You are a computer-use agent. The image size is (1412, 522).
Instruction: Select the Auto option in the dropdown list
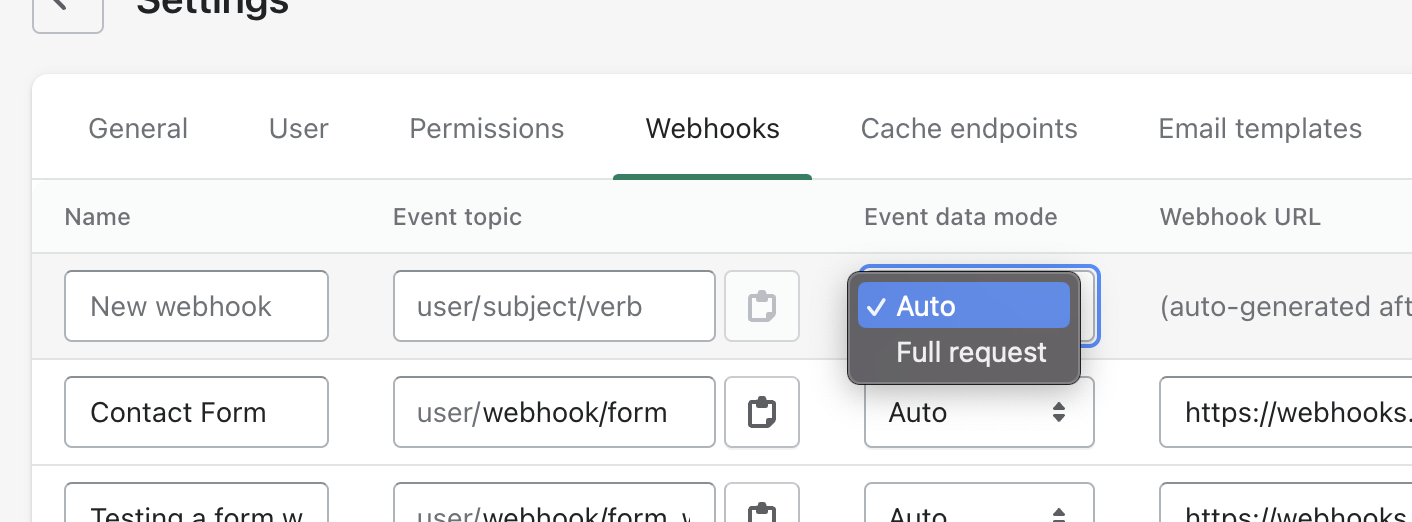[963, 306]
